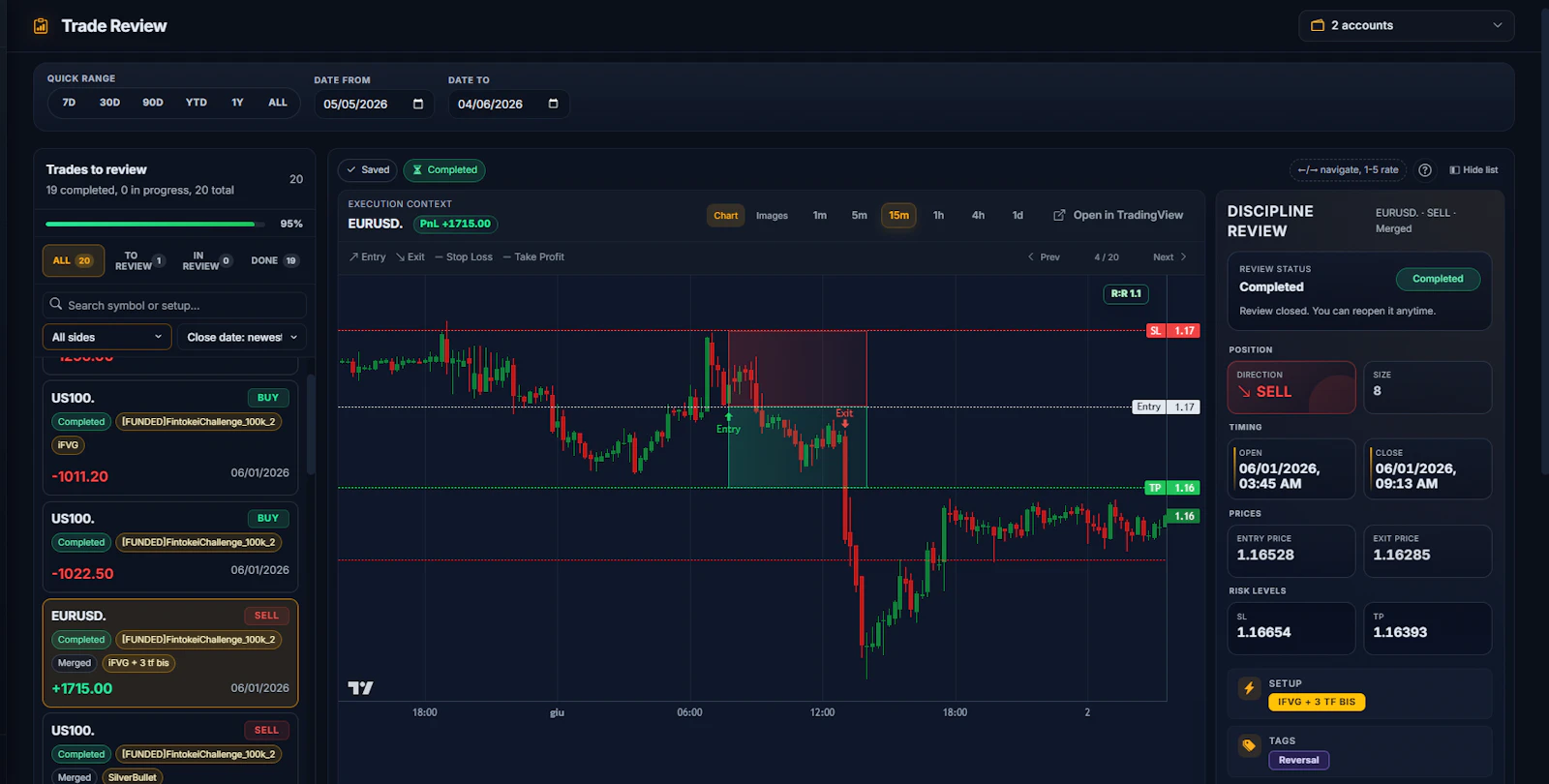The height and width of the screenshot is (784, 1549).
Task: Open the US100 trade with -1011.20 loss
Action: click(170, 437)
